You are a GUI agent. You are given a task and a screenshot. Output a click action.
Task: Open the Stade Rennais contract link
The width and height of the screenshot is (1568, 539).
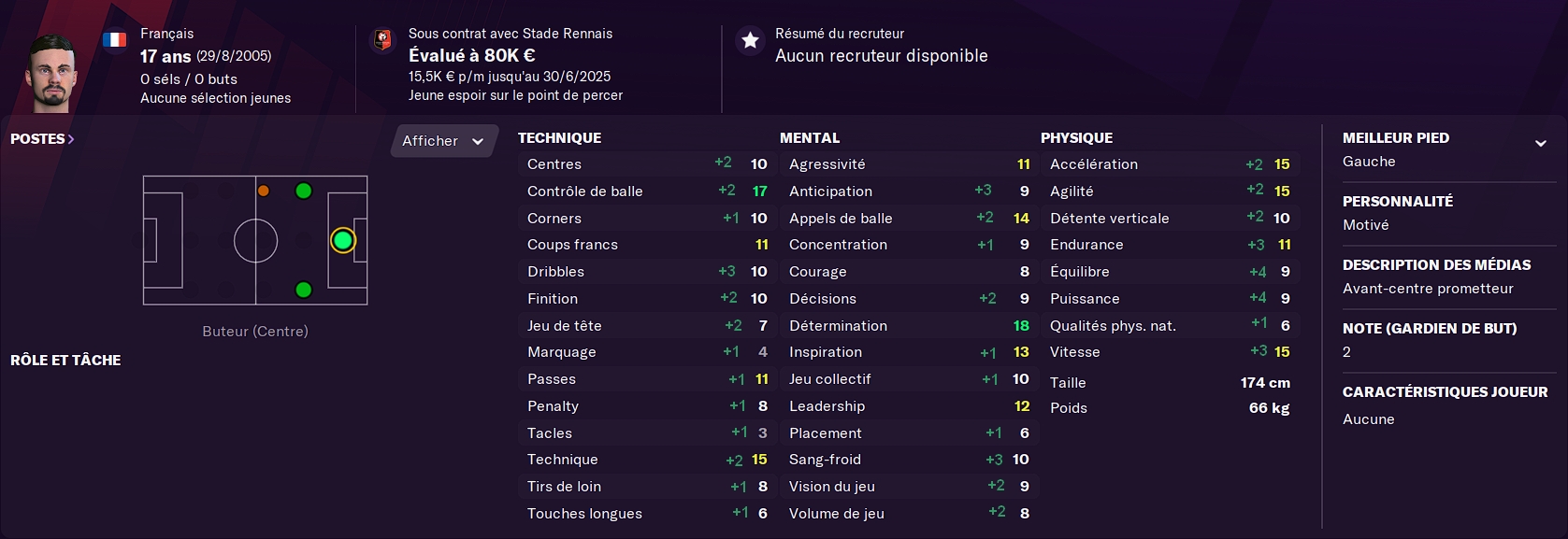(x=511, y=34)
